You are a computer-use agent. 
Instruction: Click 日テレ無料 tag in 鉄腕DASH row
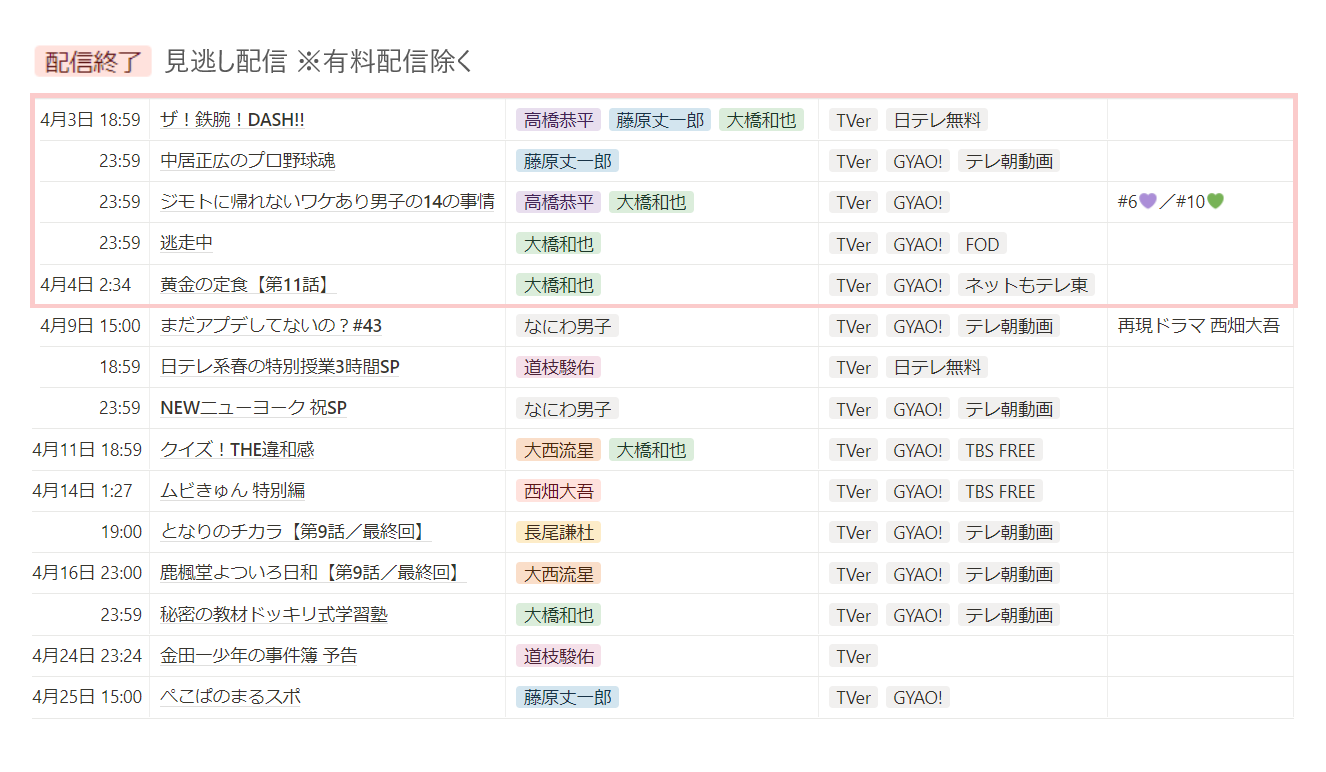click(937, 120)
